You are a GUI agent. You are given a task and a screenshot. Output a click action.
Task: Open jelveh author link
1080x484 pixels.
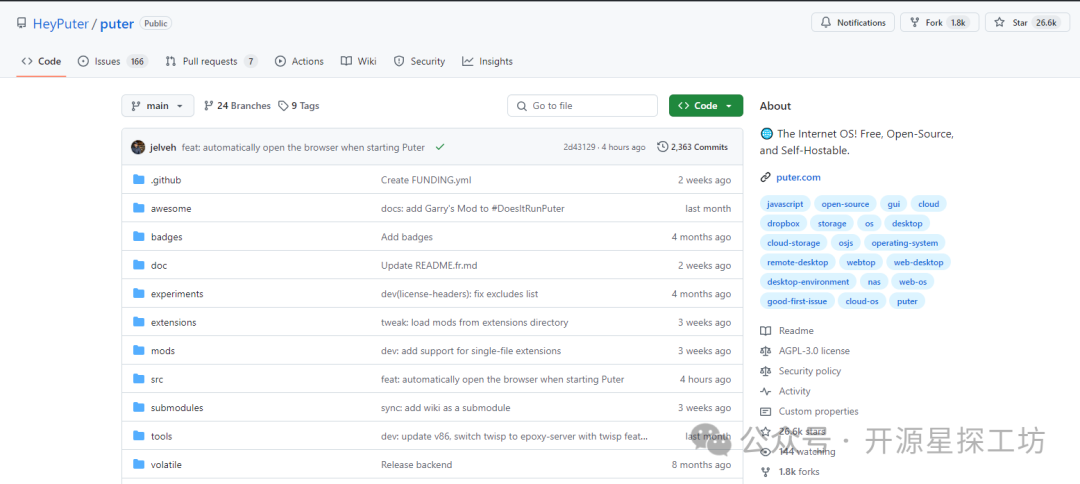click(163, 147)
